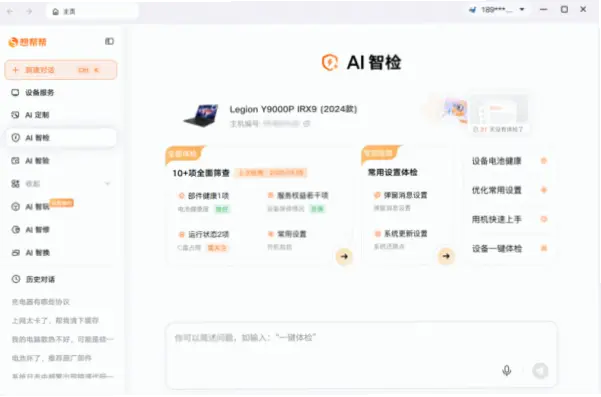Open the 常用设置体检 card heading

(392, 172)
